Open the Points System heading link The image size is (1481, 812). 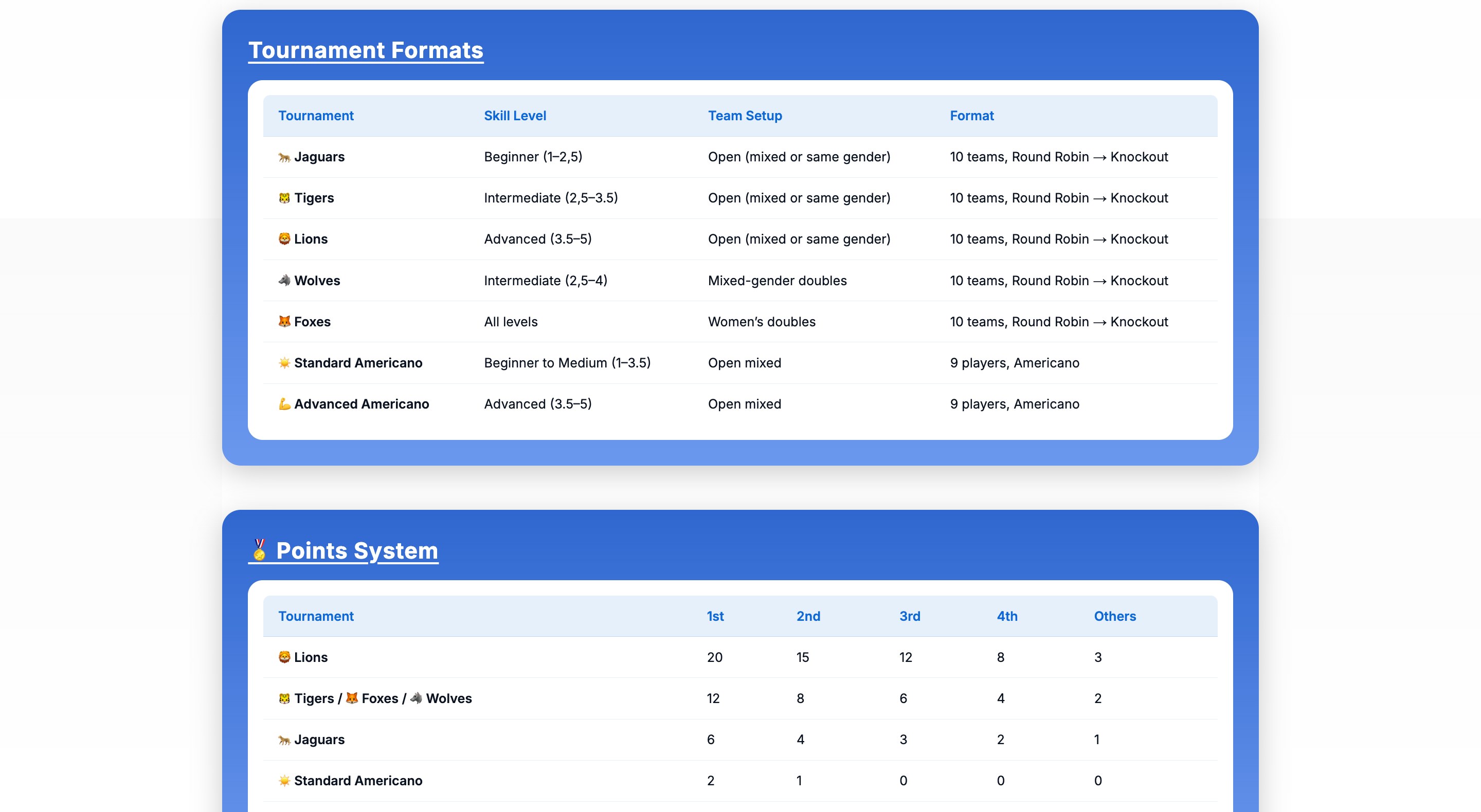356,550
